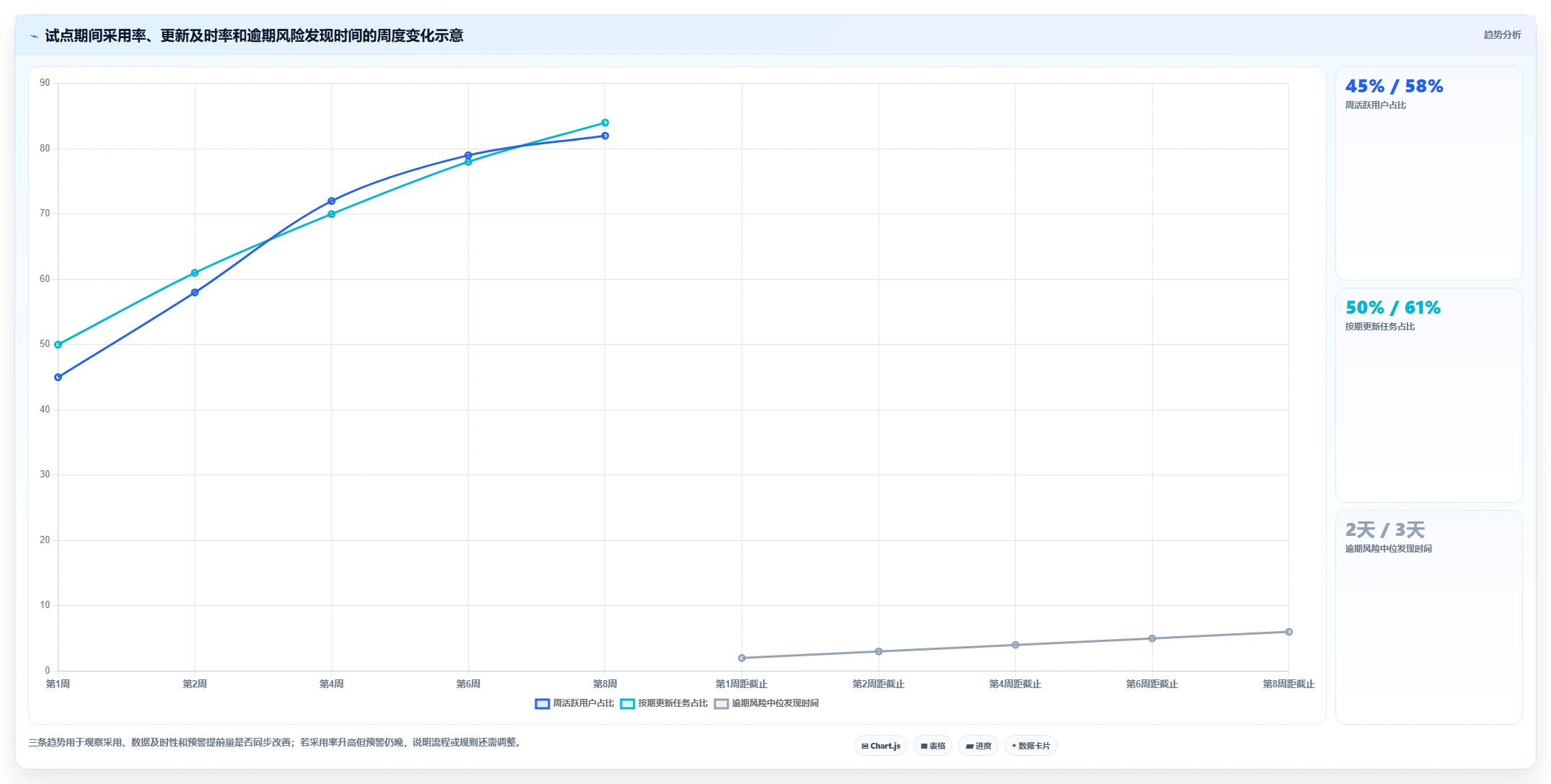This screenshot has height=784, width=1551.
Task: Click the x-axis label 第6周
Action: click(468, 684)
